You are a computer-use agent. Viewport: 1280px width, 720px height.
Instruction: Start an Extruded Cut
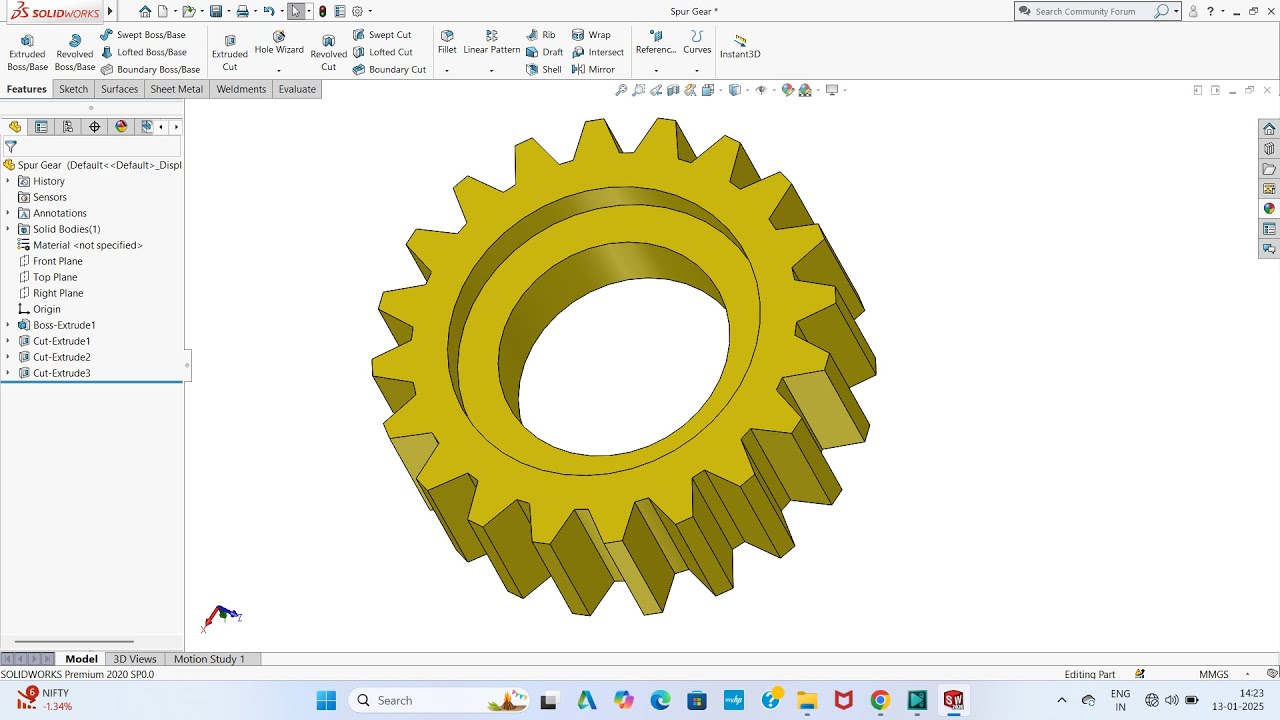pos(230,52)
